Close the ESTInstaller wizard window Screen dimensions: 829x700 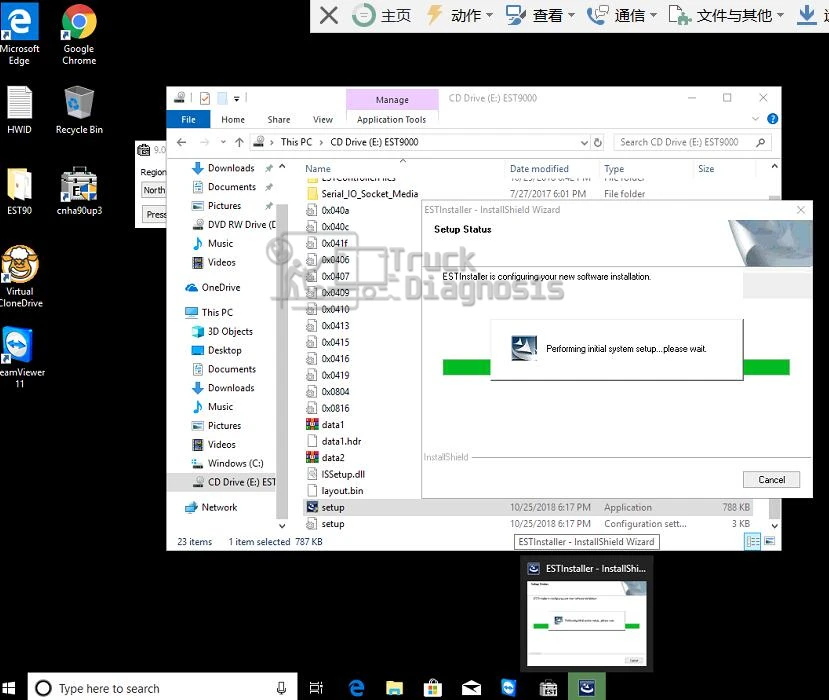coord(800,210)
